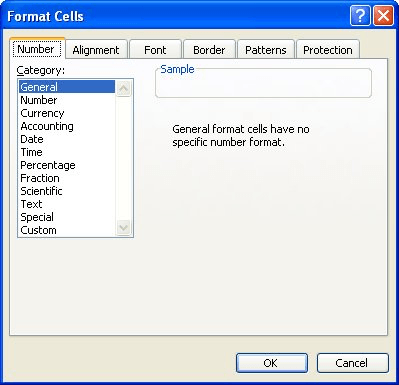The height and width of the screenshot is (385, 399).
Task: Click the category list scroll-up arrow
Action: point(124,88)
